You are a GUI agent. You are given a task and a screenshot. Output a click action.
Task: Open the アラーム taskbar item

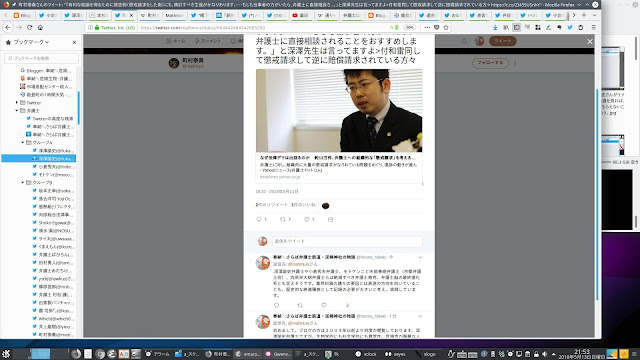tap(158, 354)
